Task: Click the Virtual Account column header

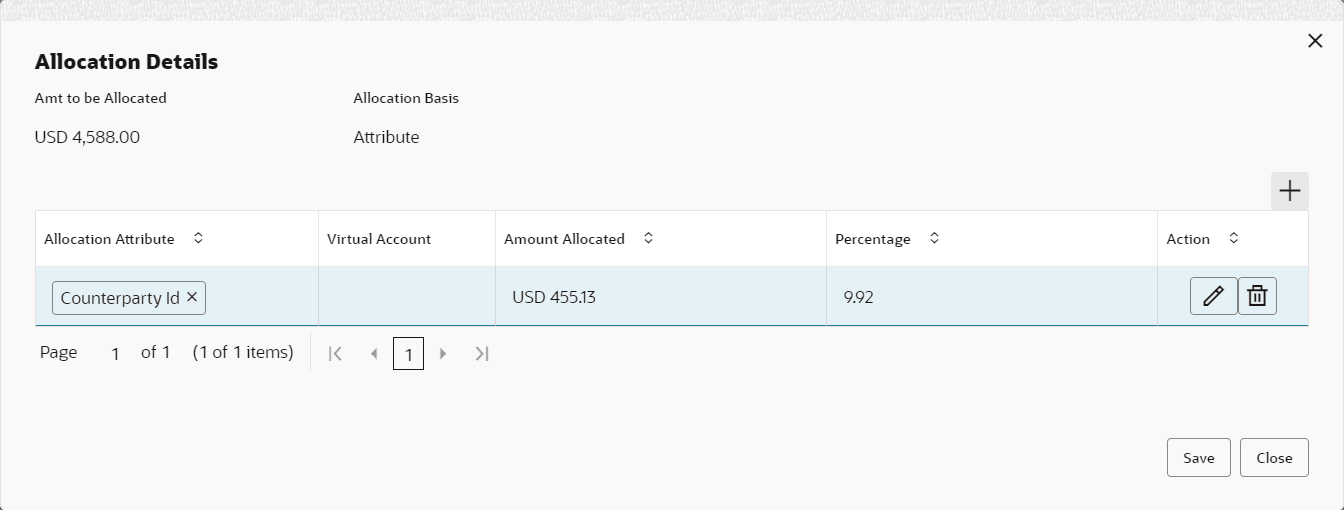Action: click(379, 239)
